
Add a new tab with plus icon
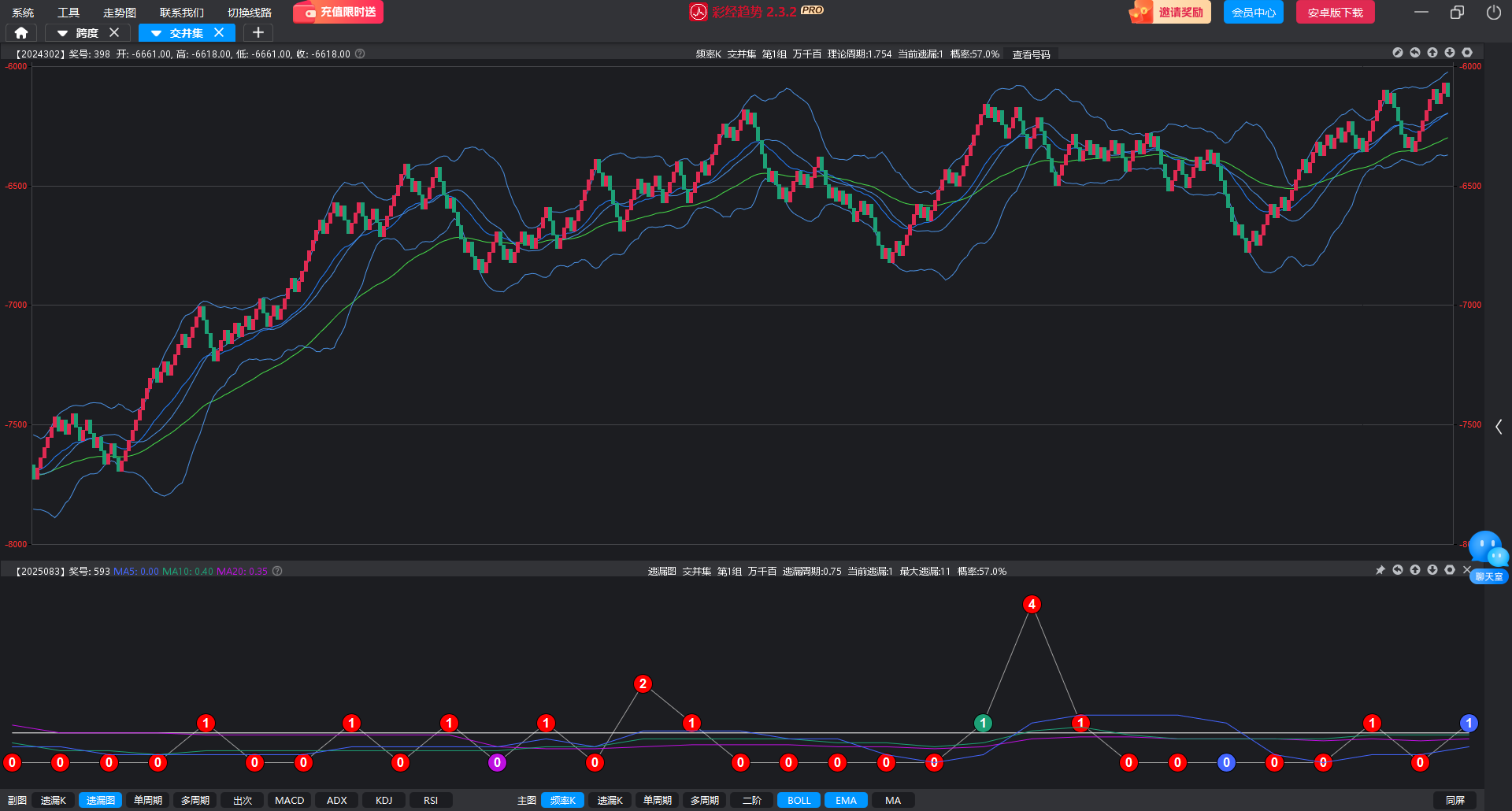tap(258, 32)
